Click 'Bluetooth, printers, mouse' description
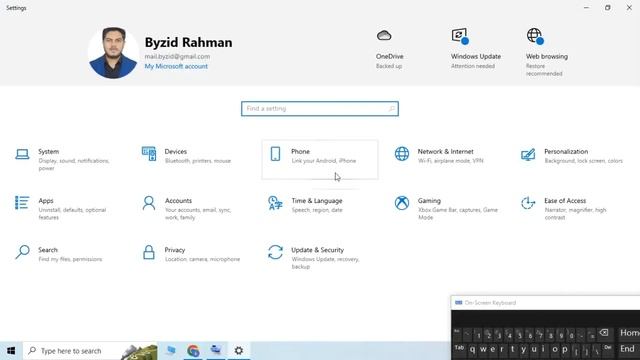640x360 pixels. [198, 161]
